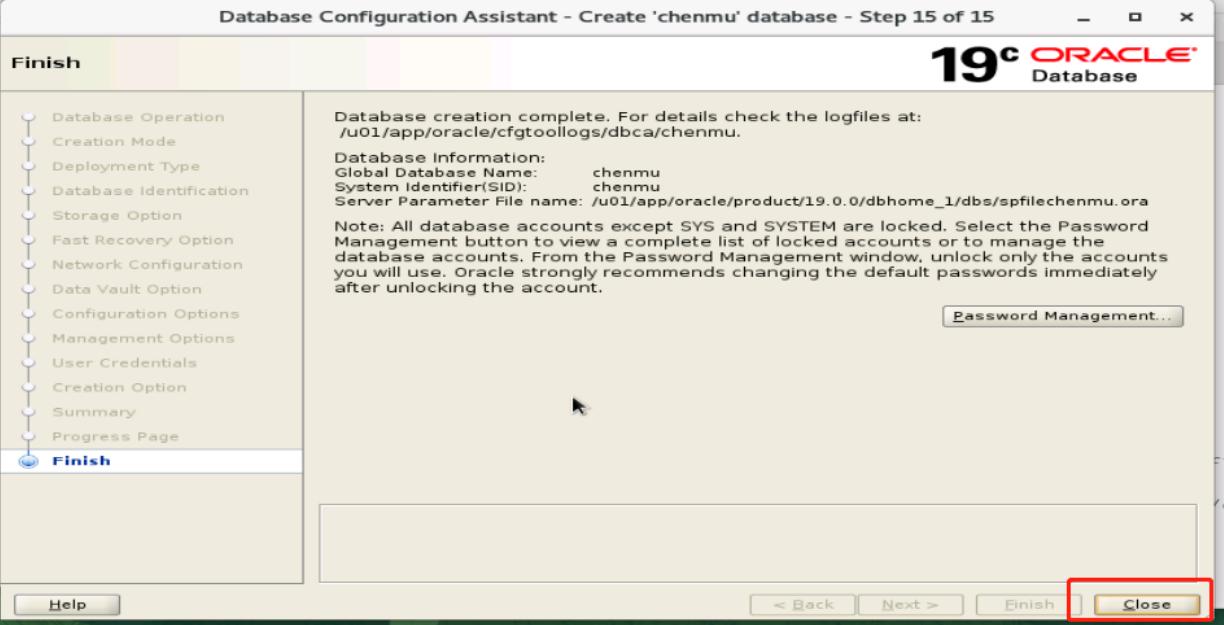Select the Management Options step
The image size is (1224, 625).
tap(143, 338)
